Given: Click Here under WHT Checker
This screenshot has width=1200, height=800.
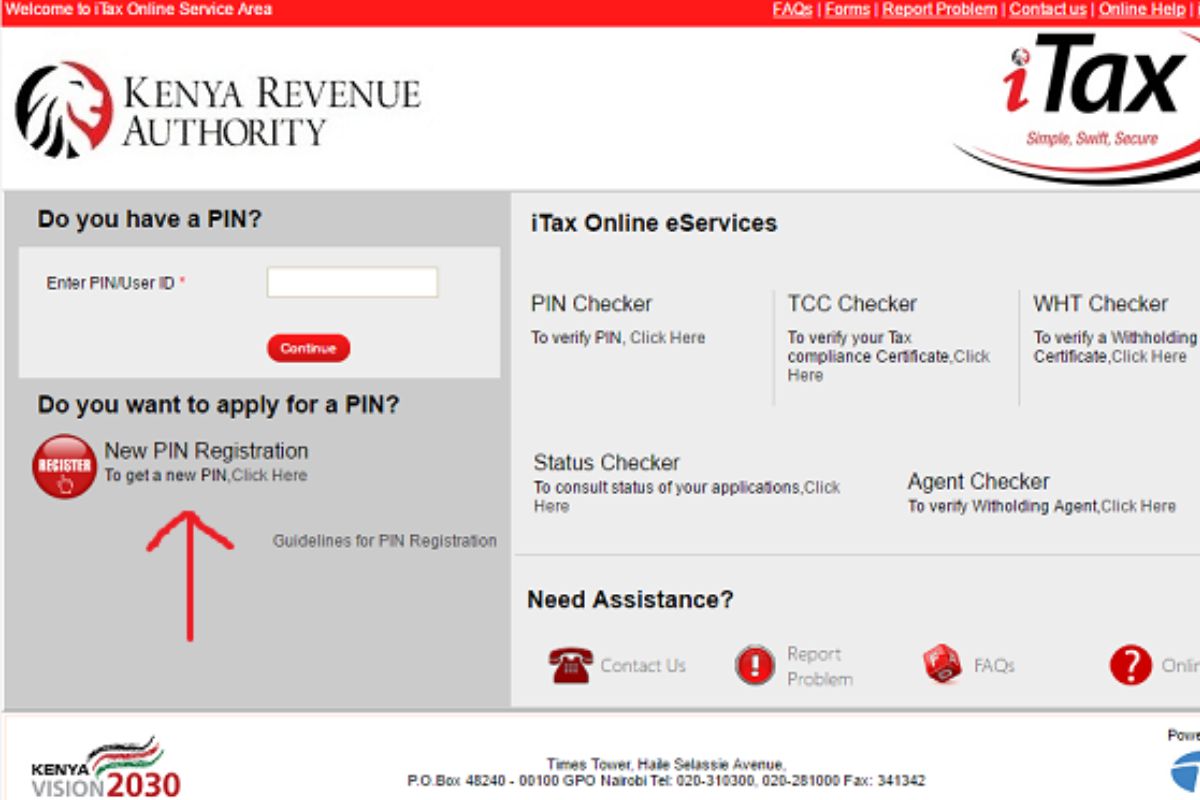Looking at the screenshot, I should click(x=1149, y=357).
